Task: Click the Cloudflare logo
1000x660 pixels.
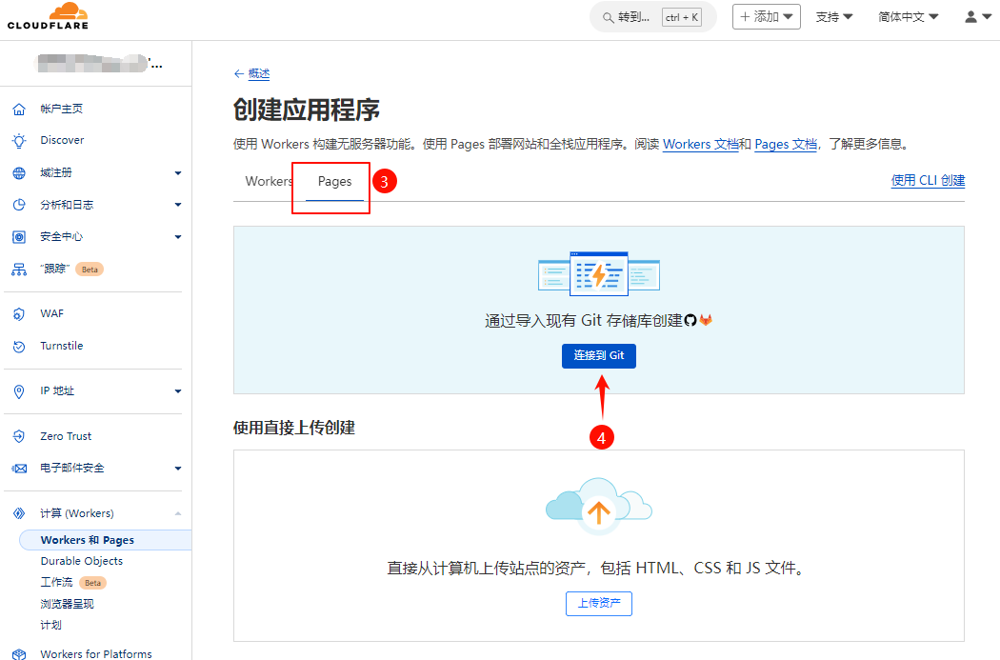Action: click(x=48, y=16)
